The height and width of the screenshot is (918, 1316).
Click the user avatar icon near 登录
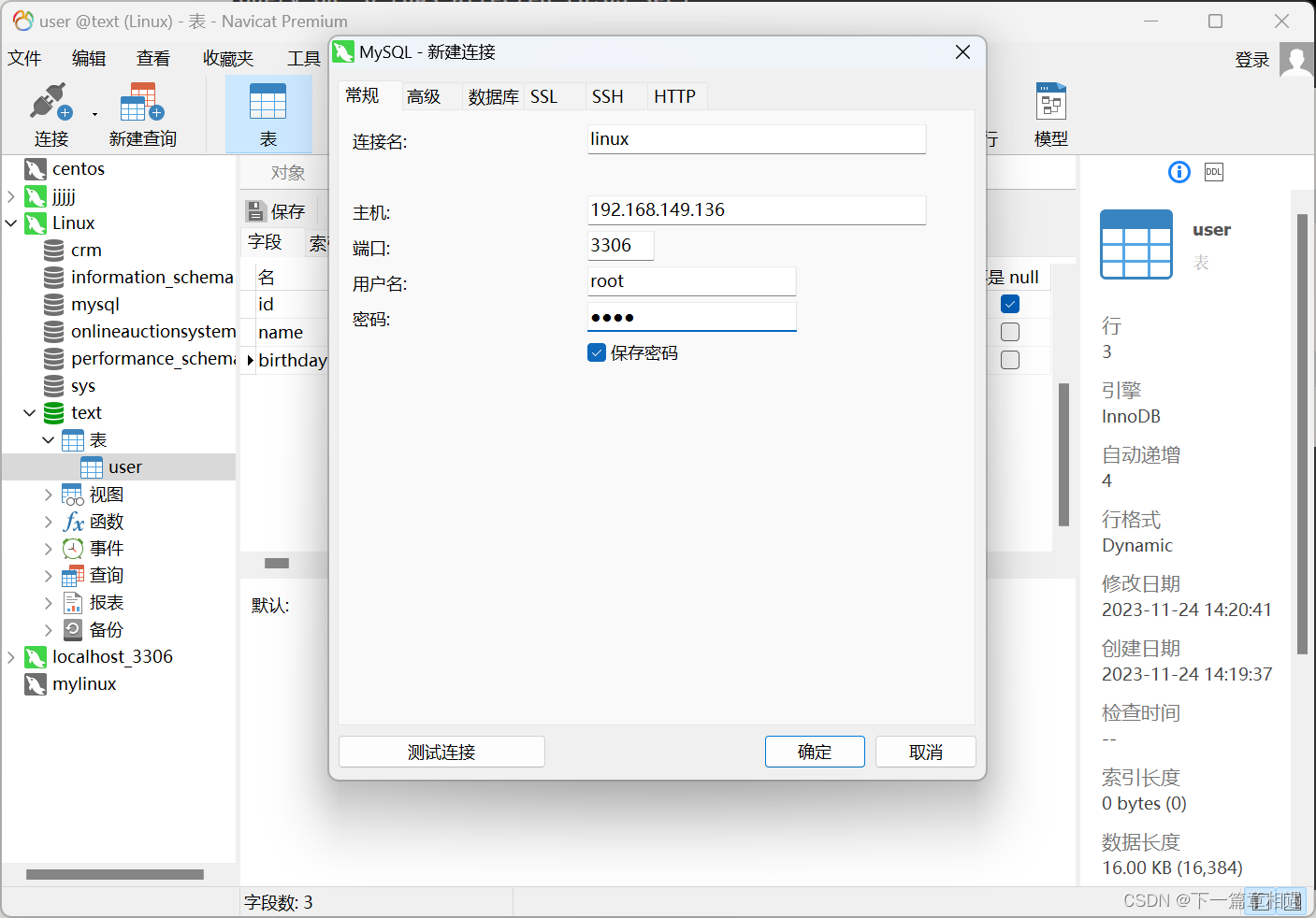pyautogui.click(x=1296, y=60)
